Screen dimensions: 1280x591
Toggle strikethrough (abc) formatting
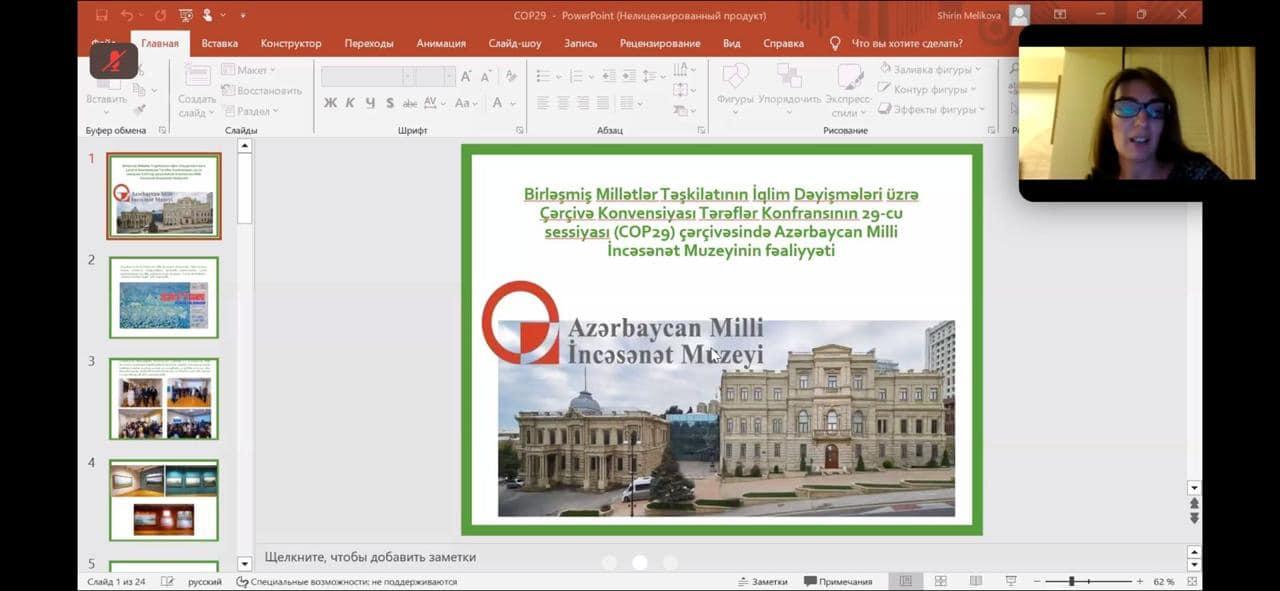pos(410,103)
